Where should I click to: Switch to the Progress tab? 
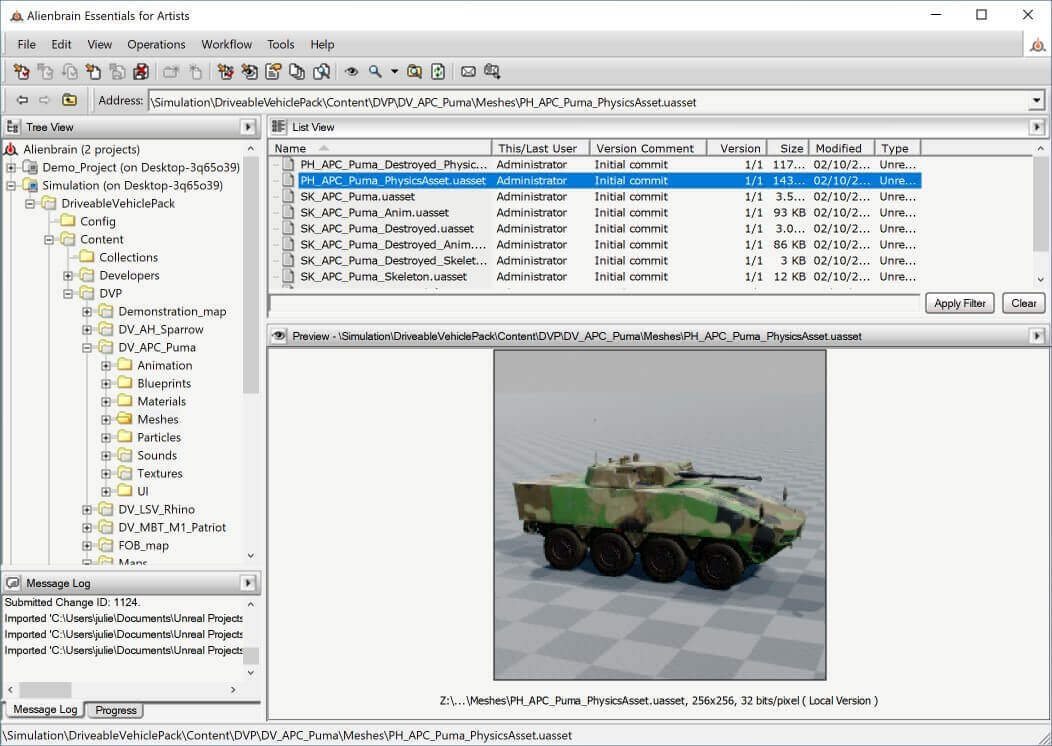point(114,710)
